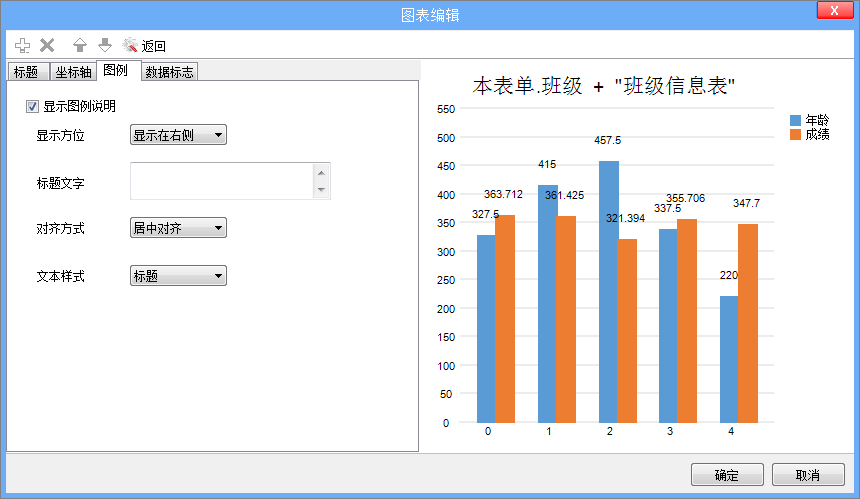Screen dimensions: 860x499
Task: Click the 550 y-axis label
Action: pos(446,109)
